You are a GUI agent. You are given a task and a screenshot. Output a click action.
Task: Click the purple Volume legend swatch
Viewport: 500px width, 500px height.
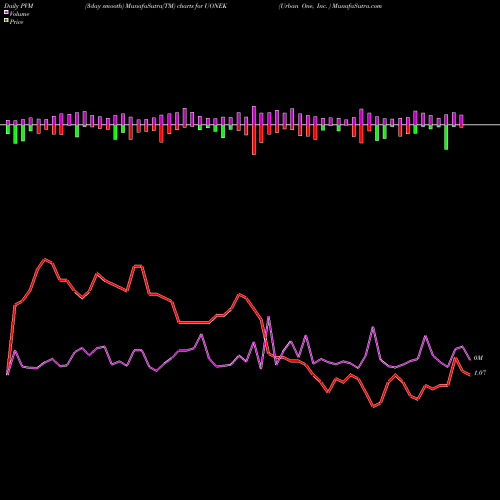[6, 12]
